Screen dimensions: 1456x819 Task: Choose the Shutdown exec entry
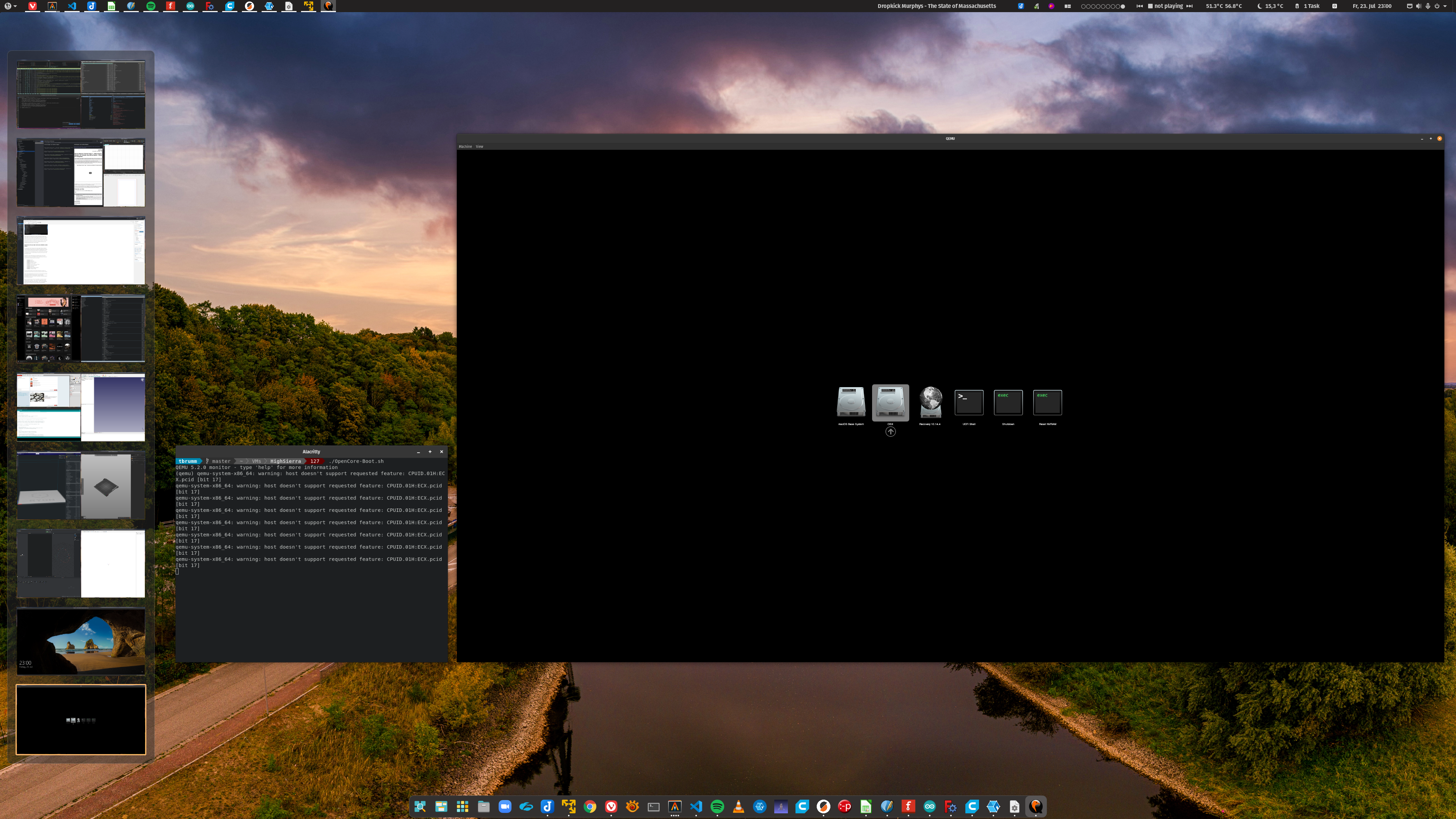click(1008, 402)
